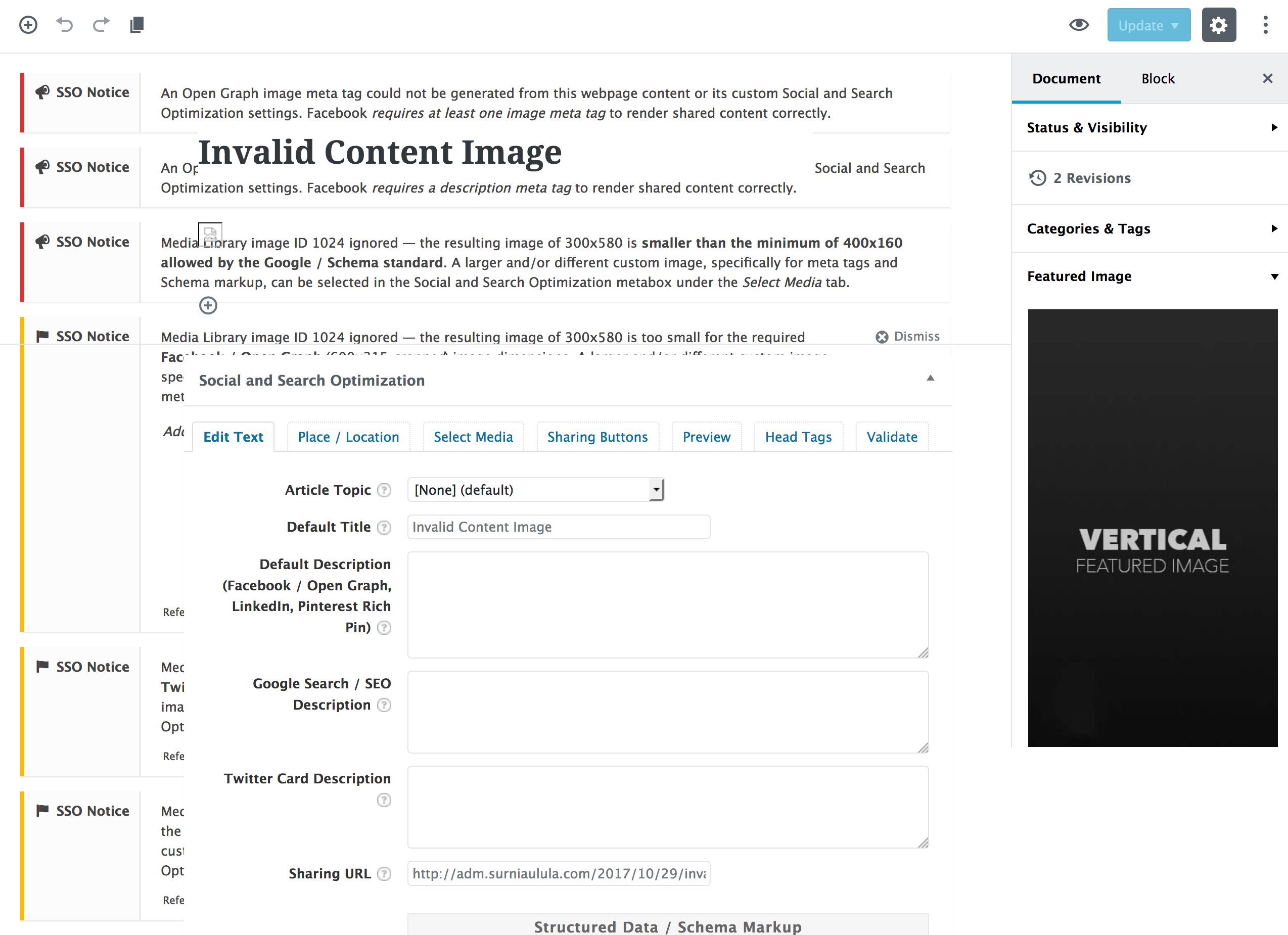Open the Preview tab in metabox
The image size is (1288, 935).
point(707,437)
